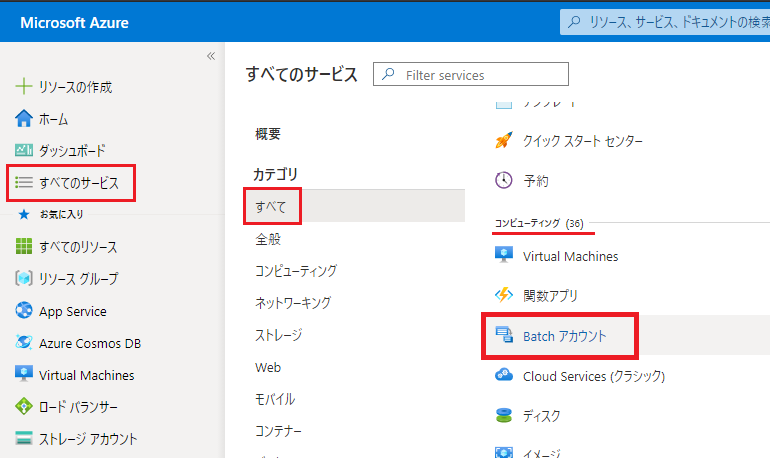This screenshot has height=458, width=770.
Task: Go to ホーム in the sidebar
Action: [x=54, y=119]
